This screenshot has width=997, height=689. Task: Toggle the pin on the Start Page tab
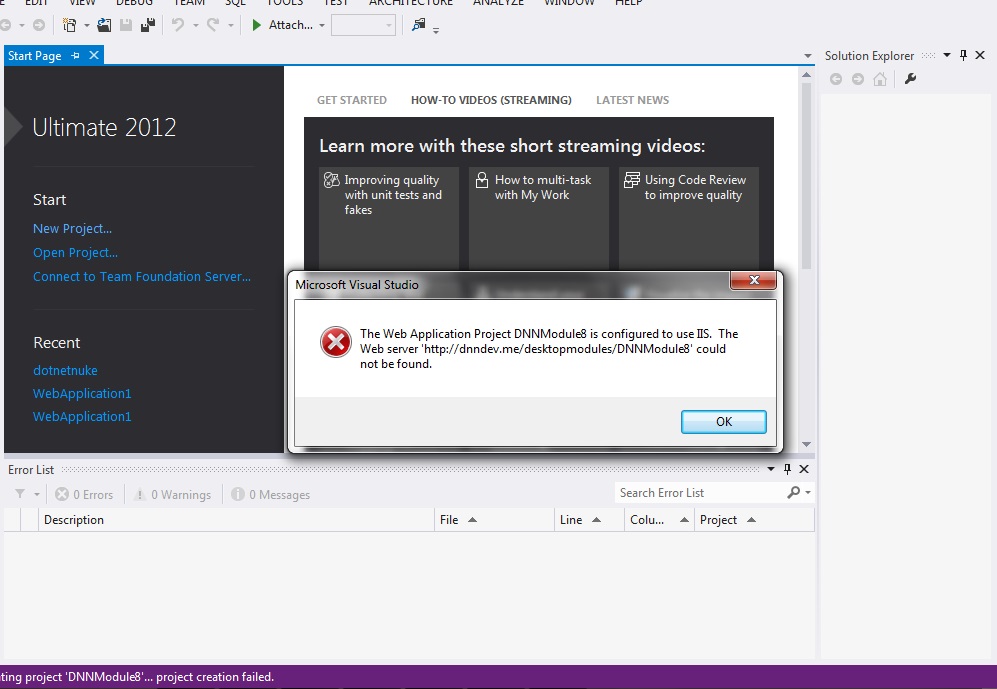pyautogui.click(x=75, y=55)
